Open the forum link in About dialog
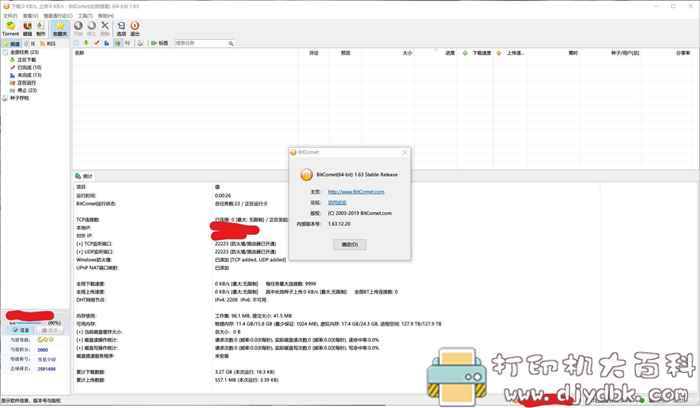The image size is (700, 408). 337,203
